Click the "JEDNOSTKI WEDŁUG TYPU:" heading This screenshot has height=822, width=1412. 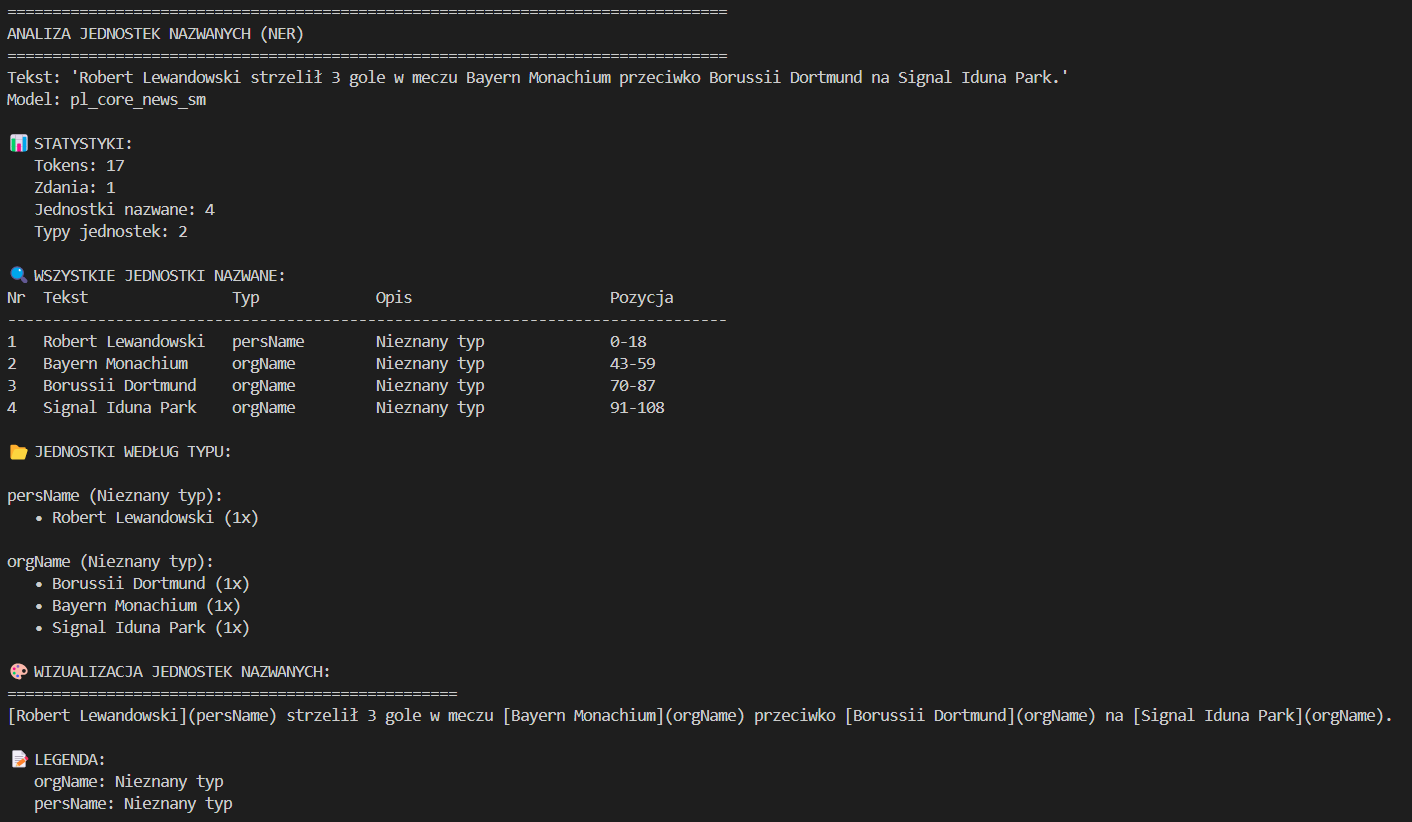pos(133,452)
